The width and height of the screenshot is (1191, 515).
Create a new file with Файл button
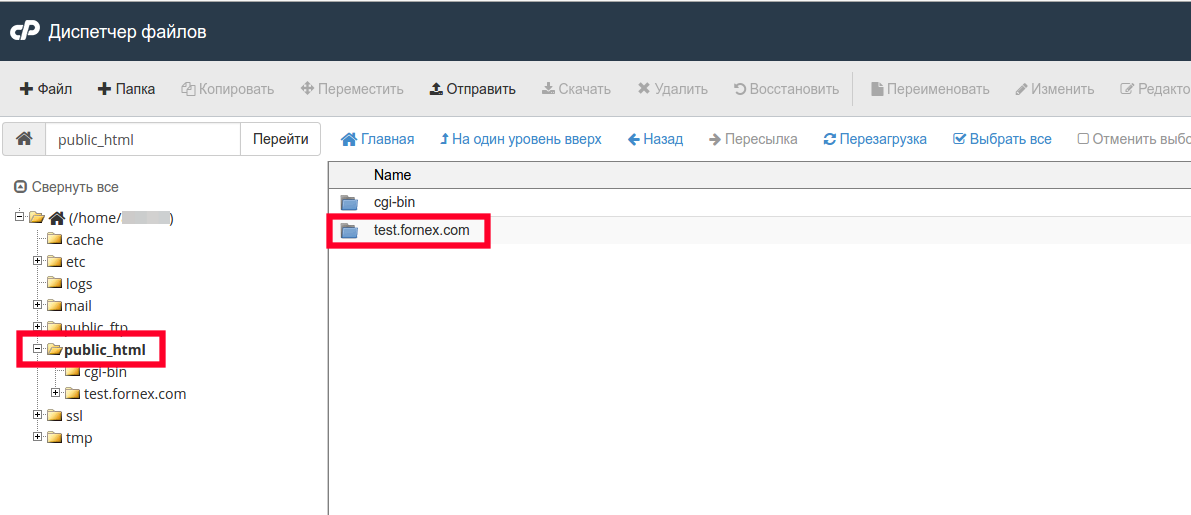coord(46,89)
